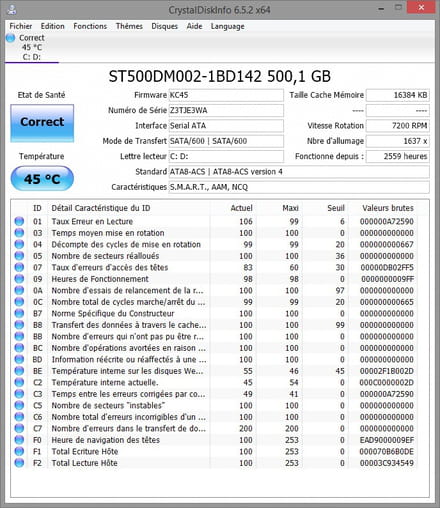
Task: Click status icon of row BE
Action: click(19, 371)
